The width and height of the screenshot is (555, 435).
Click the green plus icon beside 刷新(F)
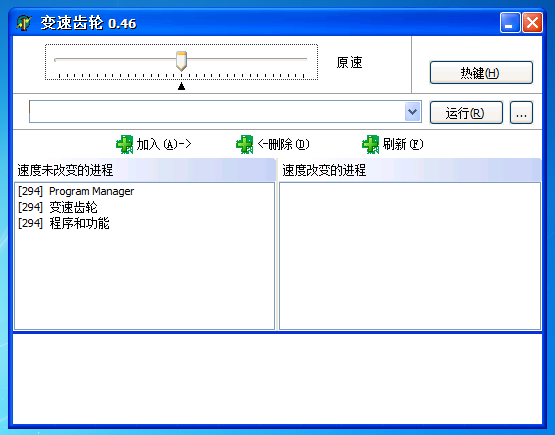point(371,144)
